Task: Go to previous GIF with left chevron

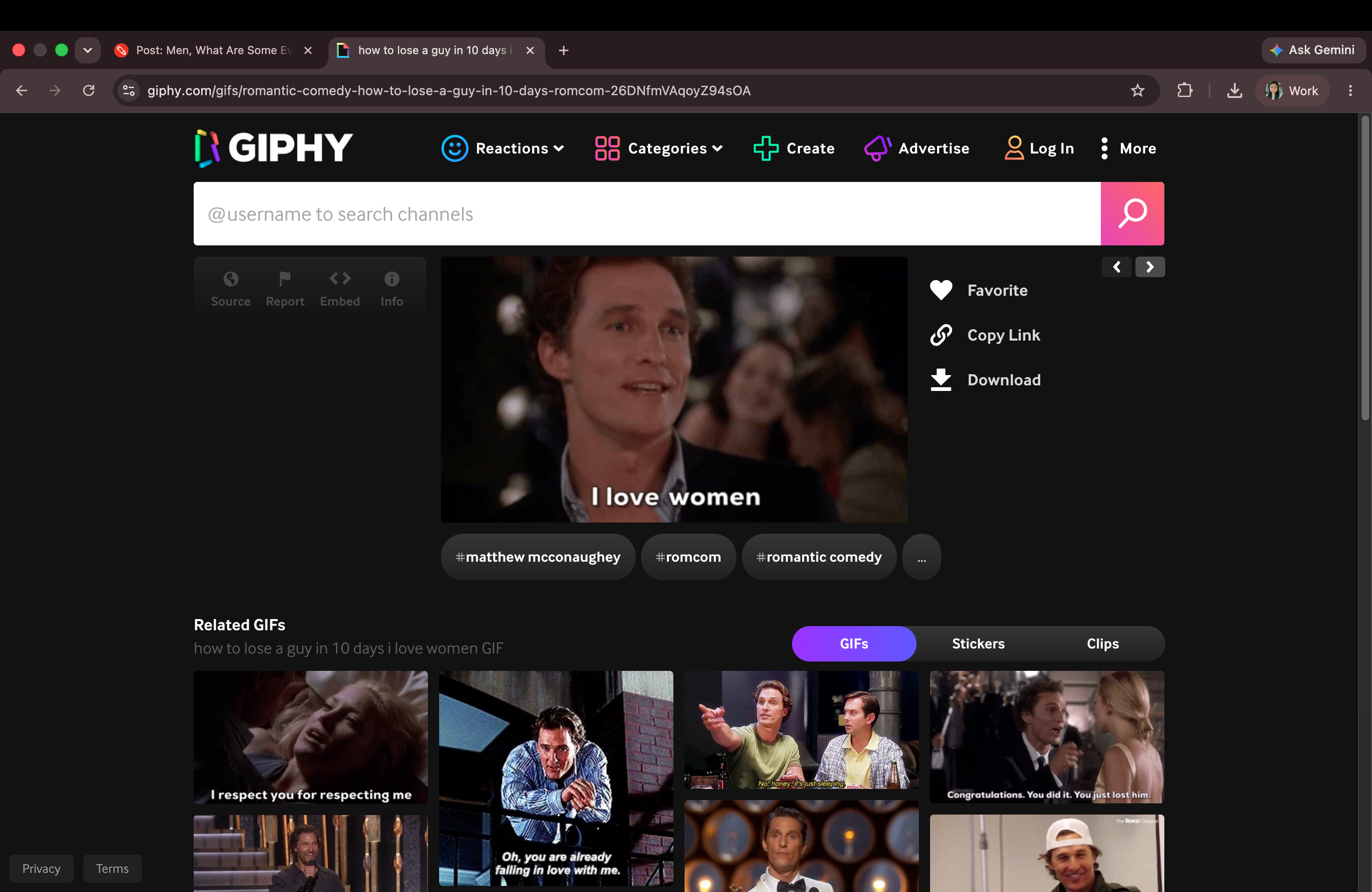Action: pos(1117,267)
